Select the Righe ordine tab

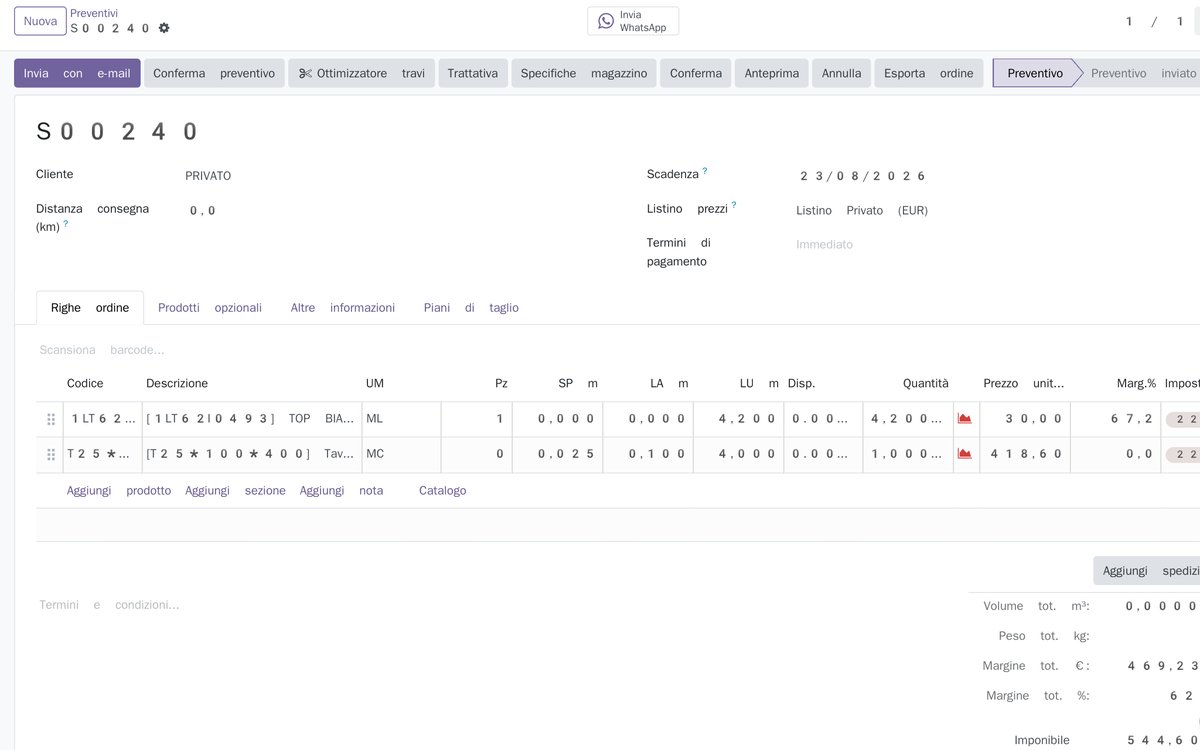(x=90, y=308)
